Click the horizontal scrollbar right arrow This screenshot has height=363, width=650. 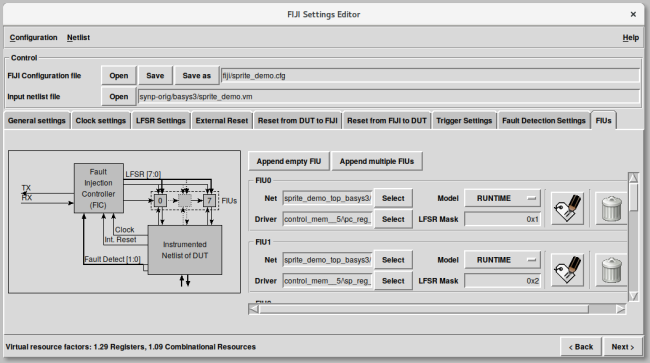click(621, 309)
